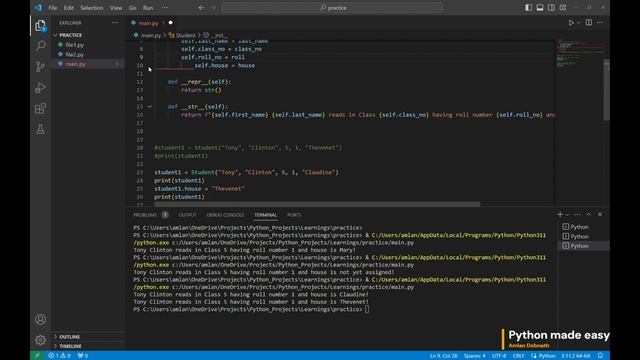Switch to the Terminal tab

265,215
